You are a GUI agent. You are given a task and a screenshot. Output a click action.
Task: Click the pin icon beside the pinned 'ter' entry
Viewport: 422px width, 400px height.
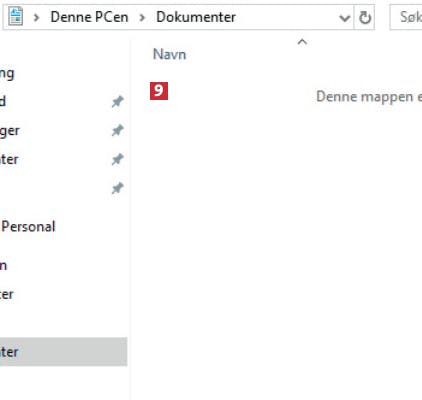click(x=118, y=159)
